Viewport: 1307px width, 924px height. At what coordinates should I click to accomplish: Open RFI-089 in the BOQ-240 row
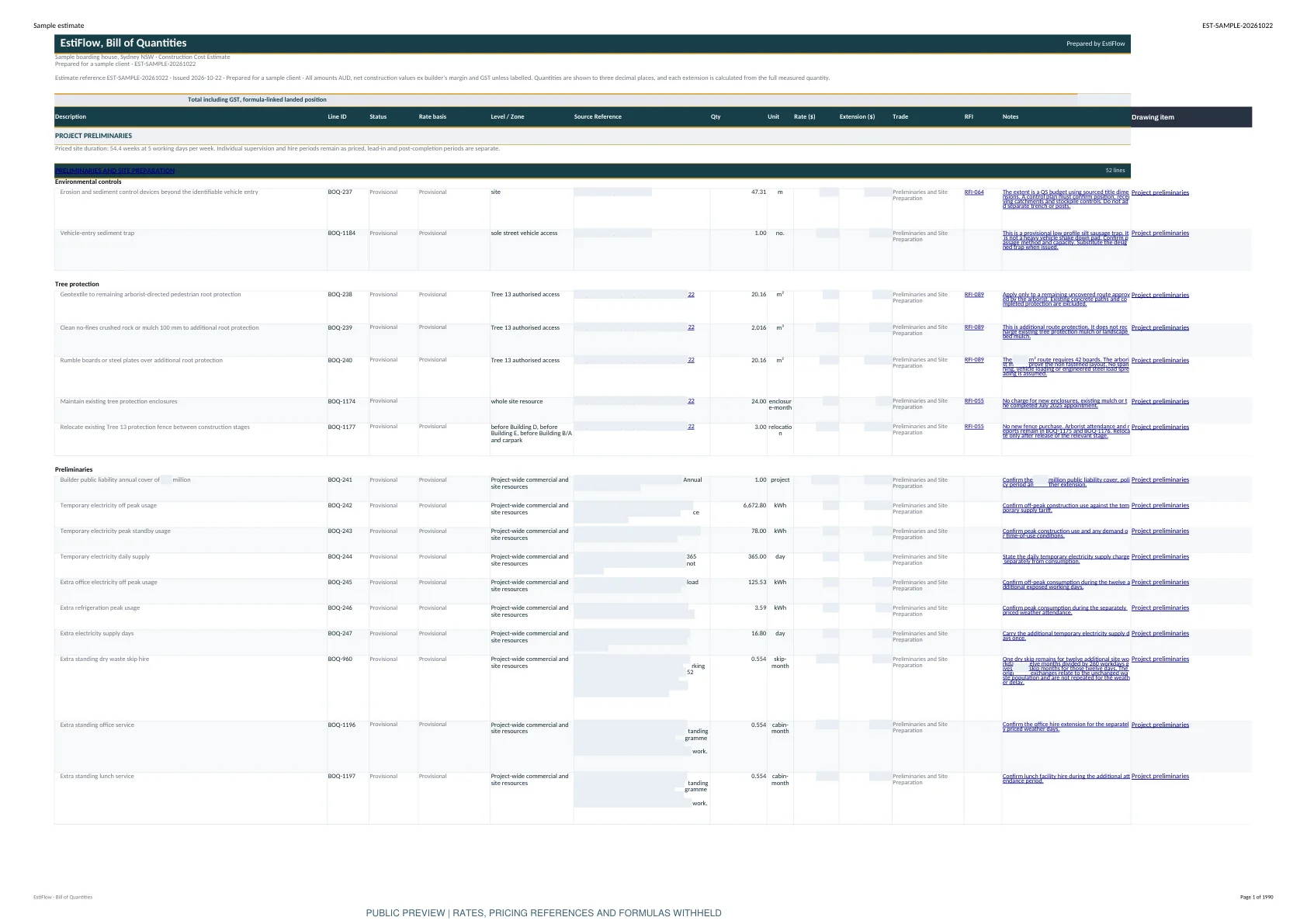click(974, 360)
